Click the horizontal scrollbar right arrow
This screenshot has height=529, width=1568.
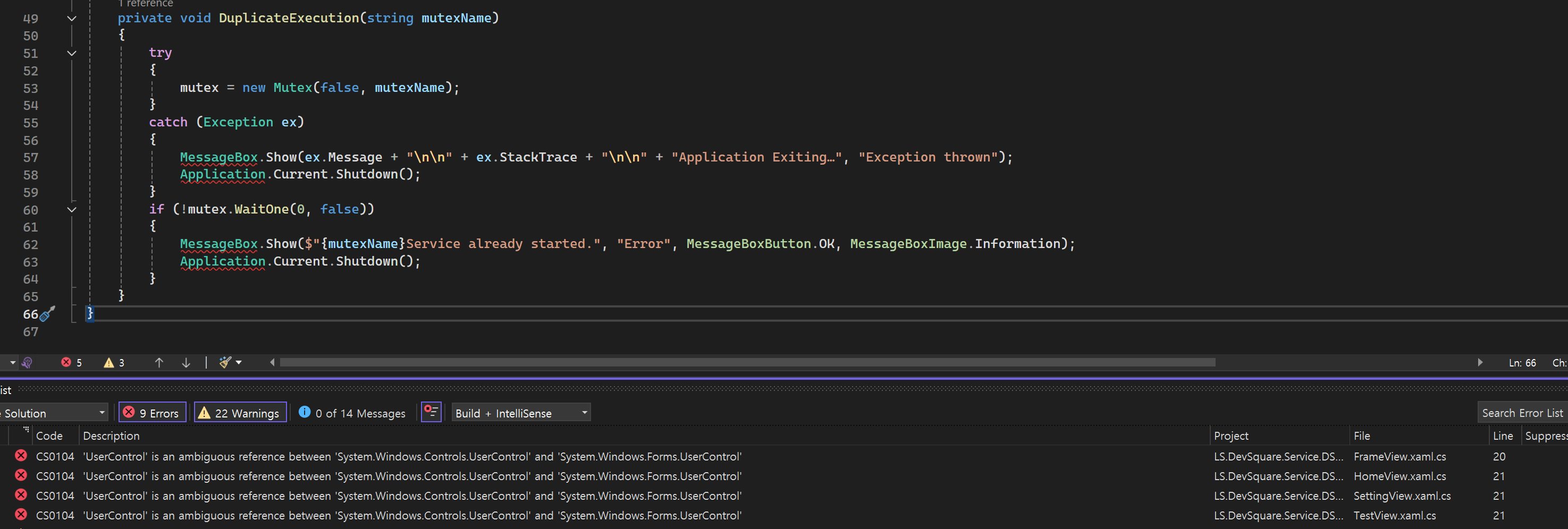pyautogui.click(x=1481, y=362)
